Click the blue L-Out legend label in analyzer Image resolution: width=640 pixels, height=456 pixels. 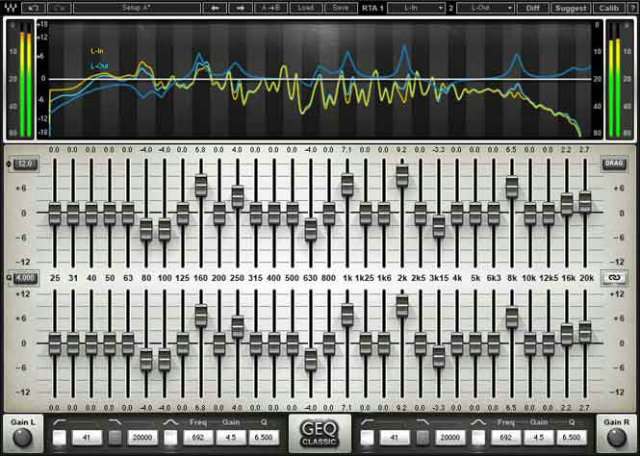(99, 66)
